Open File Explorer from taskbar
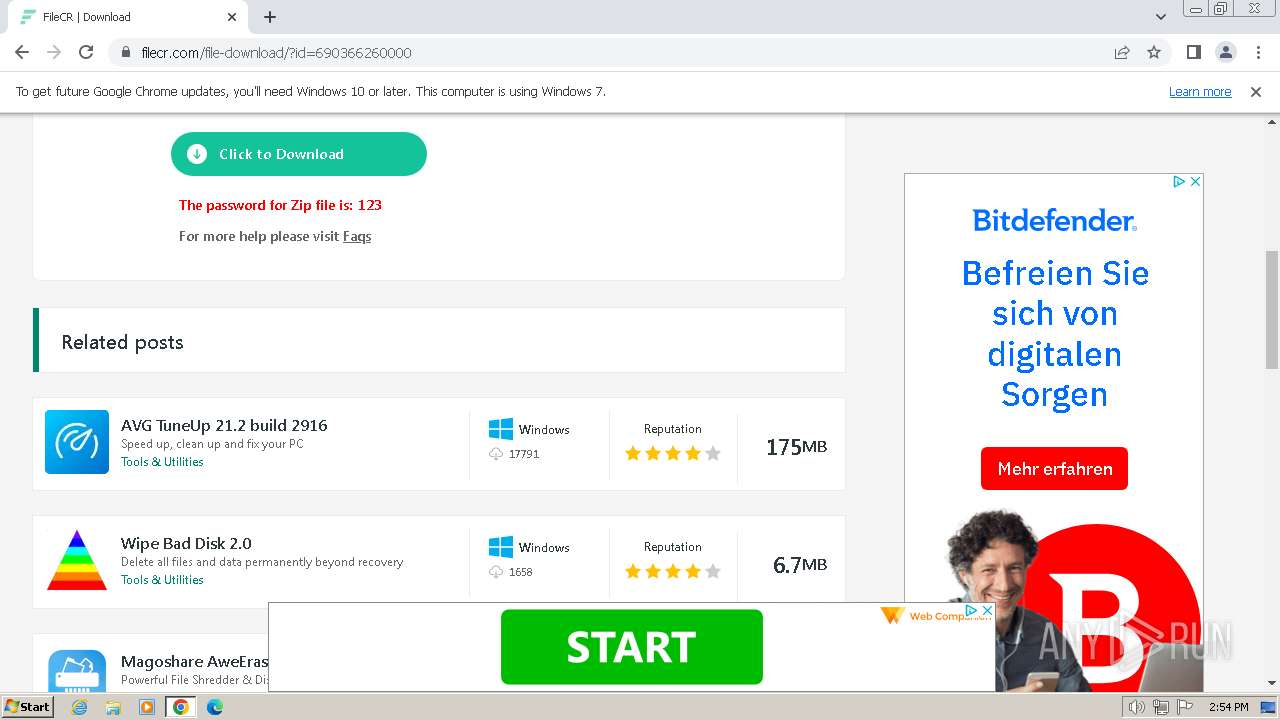1280x720 pixels. pos(113,707)
